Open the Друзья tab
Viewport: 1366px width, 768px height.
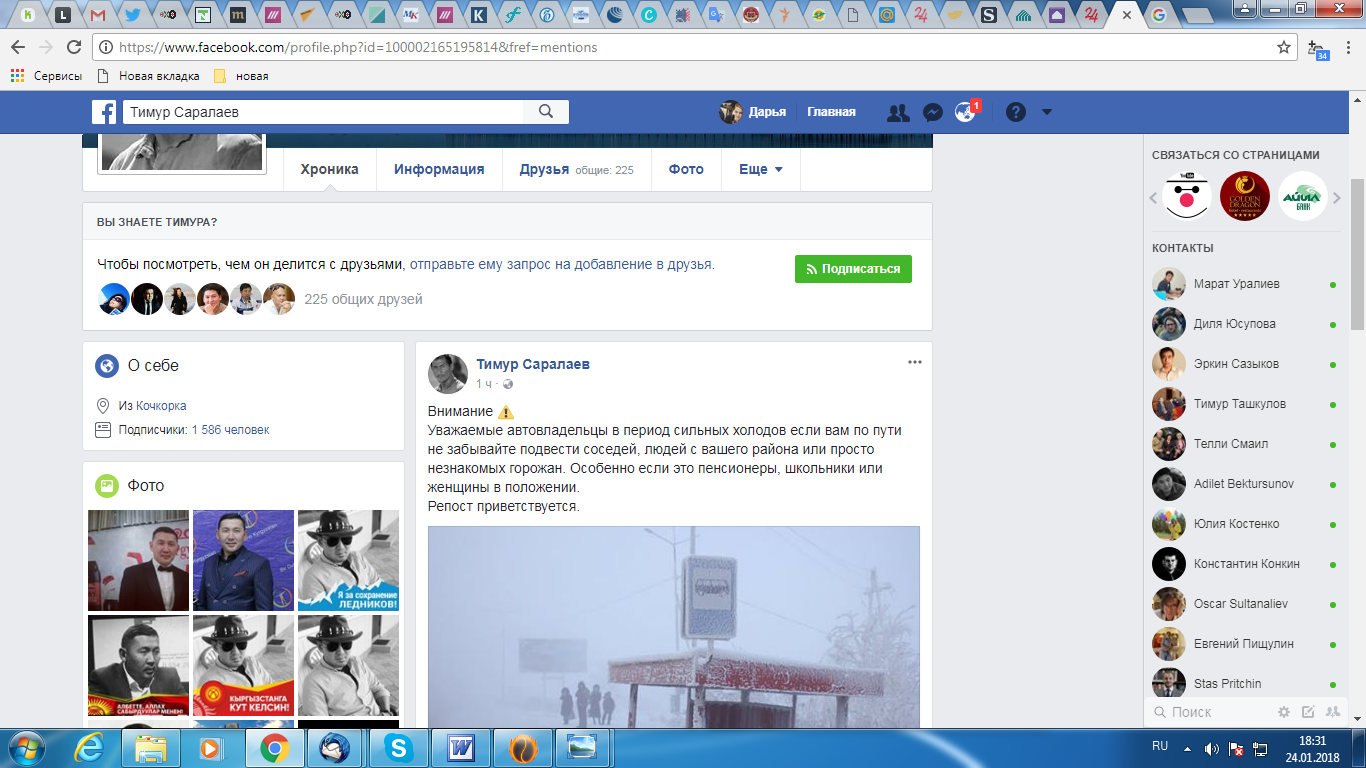point(576,169)
